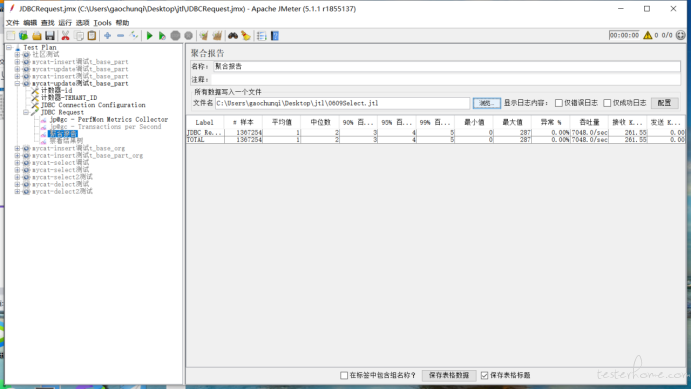Click the Clear results broom icon
This screenshot has width=692, height=389.
coord(203,36)
